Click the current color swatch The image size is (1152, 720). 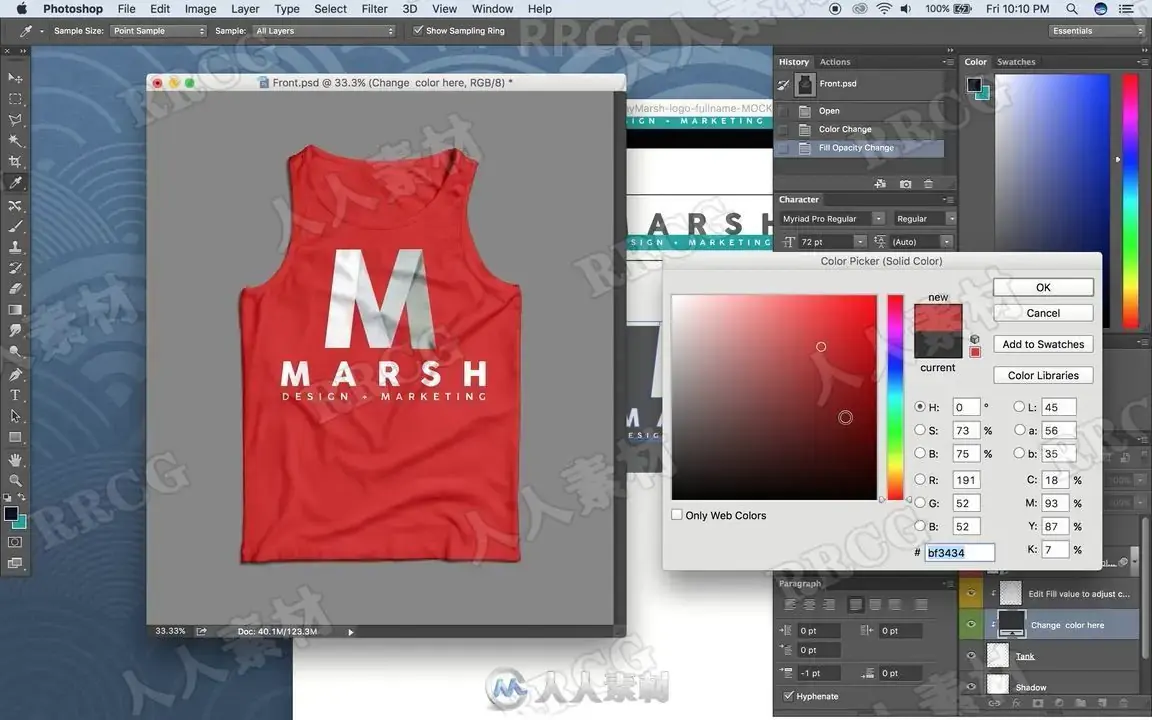[x=937, y=345]
